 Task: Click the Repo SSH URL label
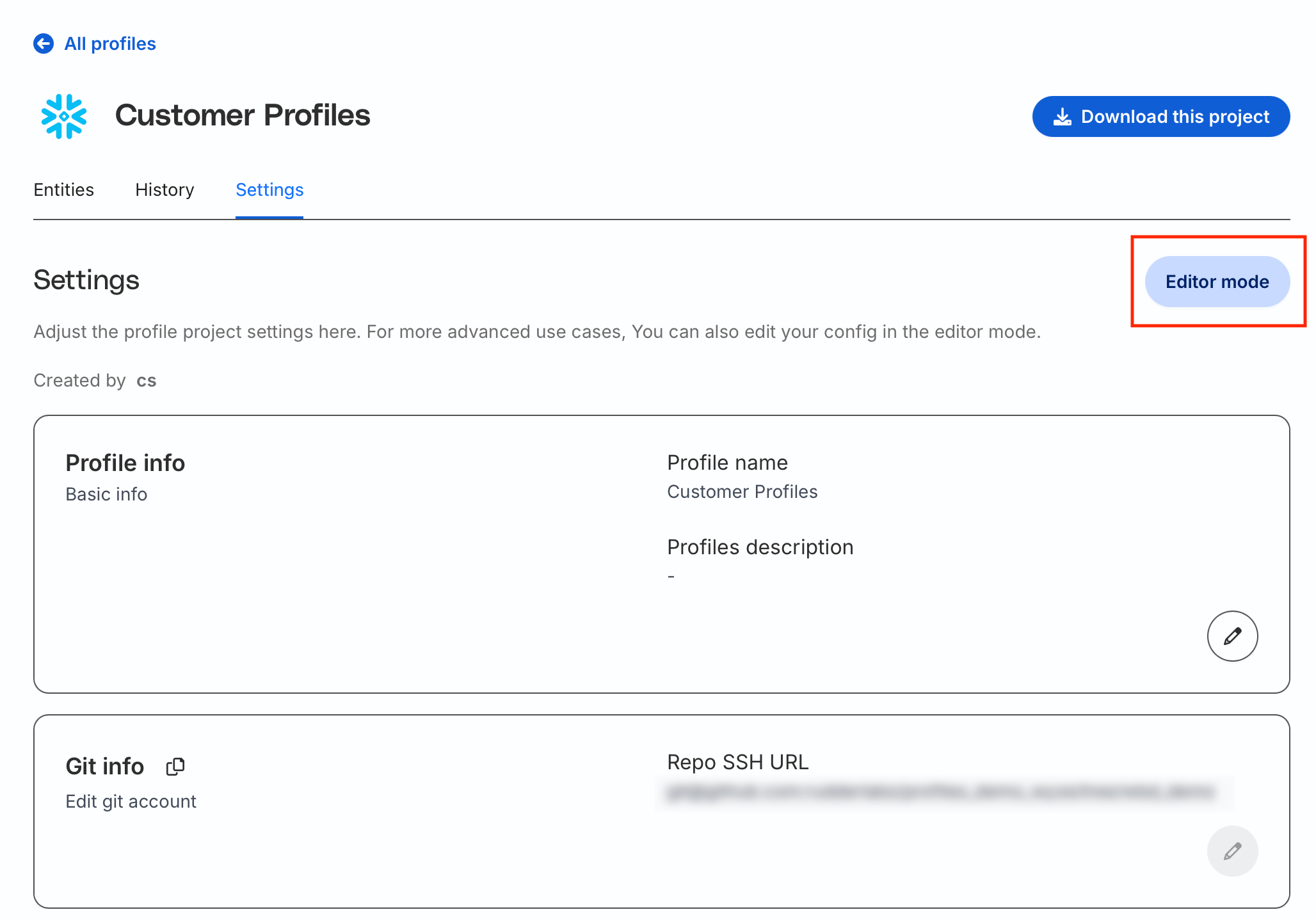click(738, 762)
